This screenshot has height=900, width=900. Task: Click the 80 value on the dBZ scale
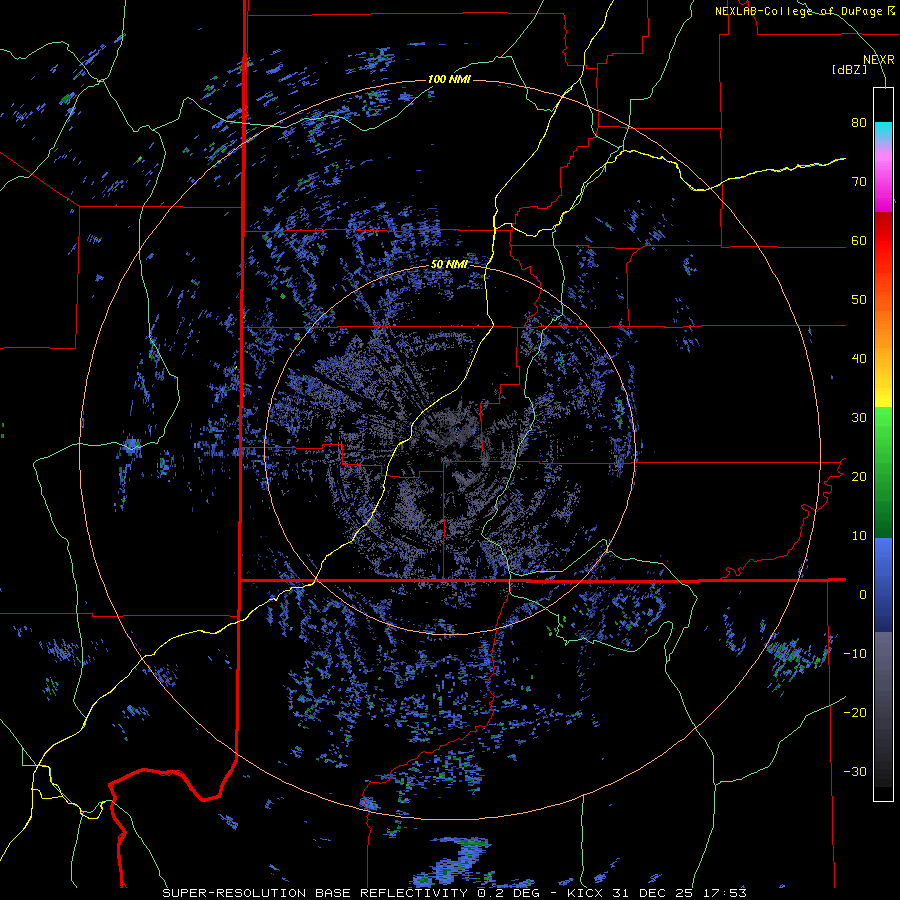coord(859,123)
